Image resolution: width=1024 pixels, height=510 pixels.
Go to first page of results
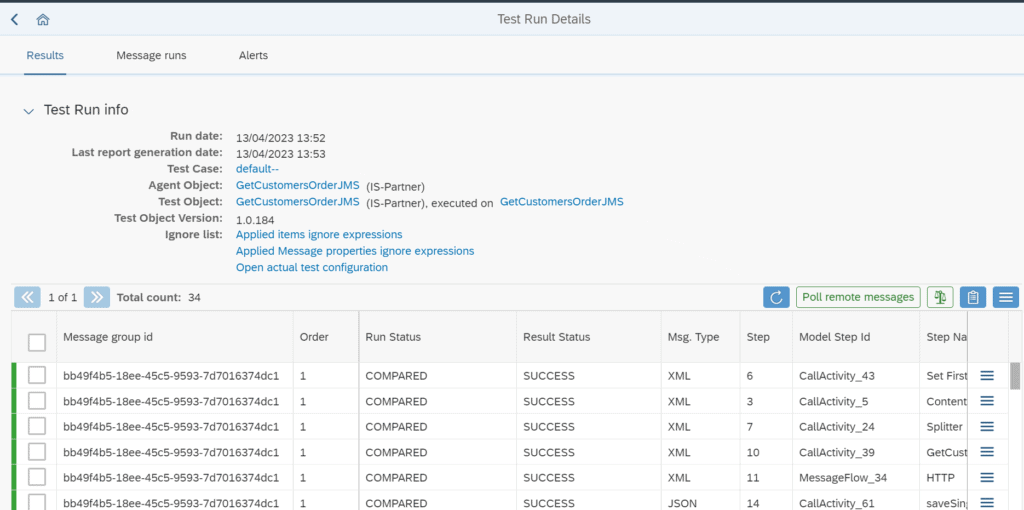[27, 297]
